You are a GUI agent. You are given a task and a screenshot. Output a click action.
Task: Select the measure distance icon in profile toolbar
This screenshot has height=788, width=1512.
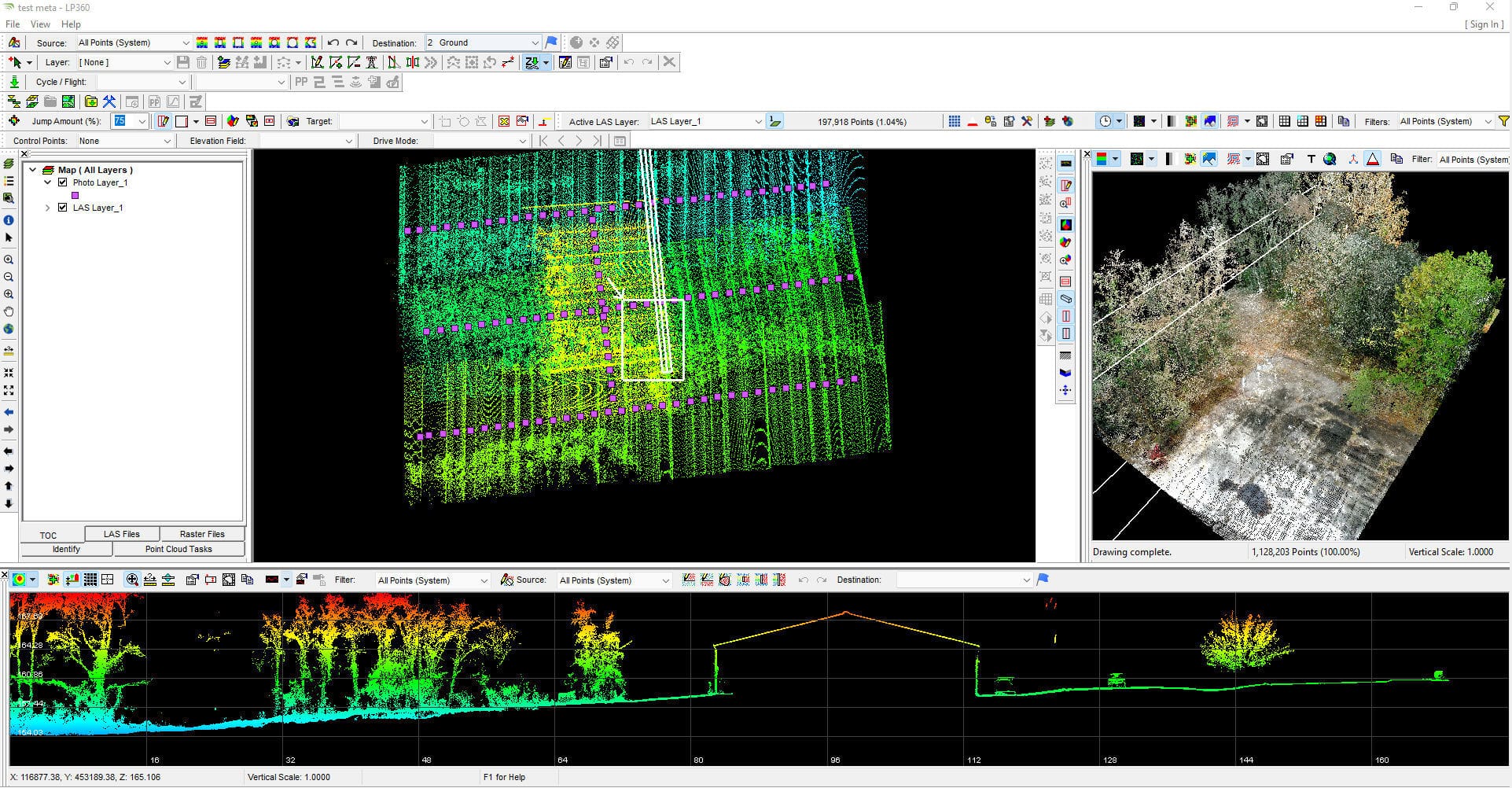[x=151, y=580]
